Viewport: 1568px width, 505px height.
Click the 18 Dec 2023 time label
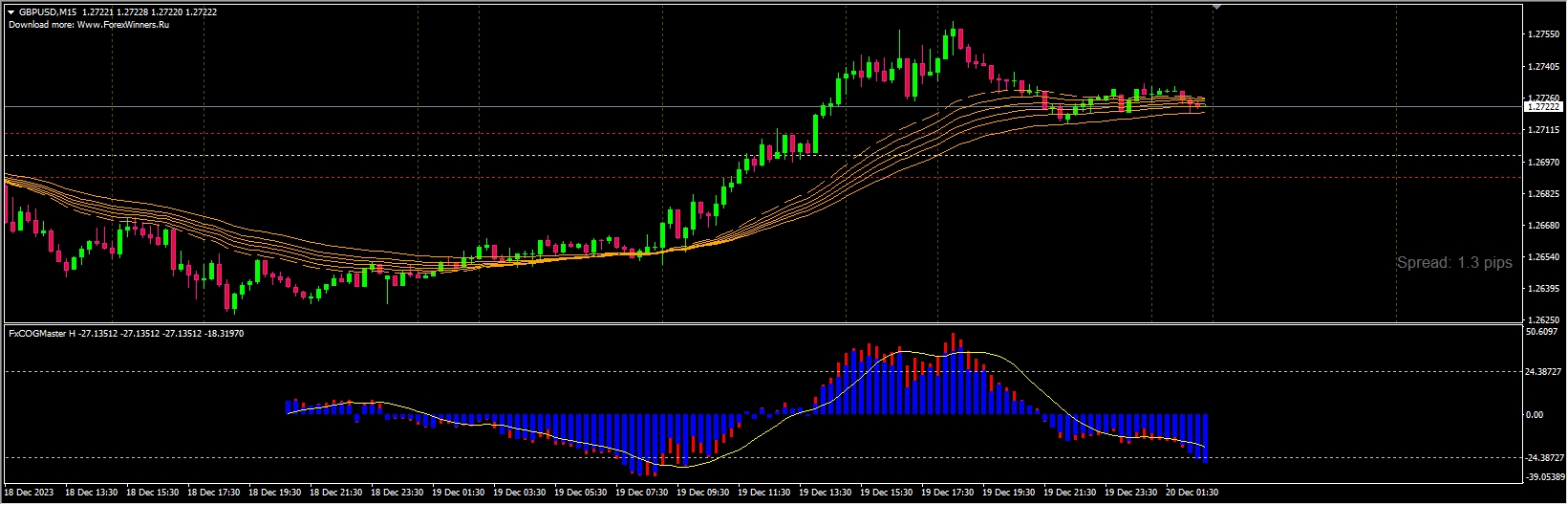30,493
